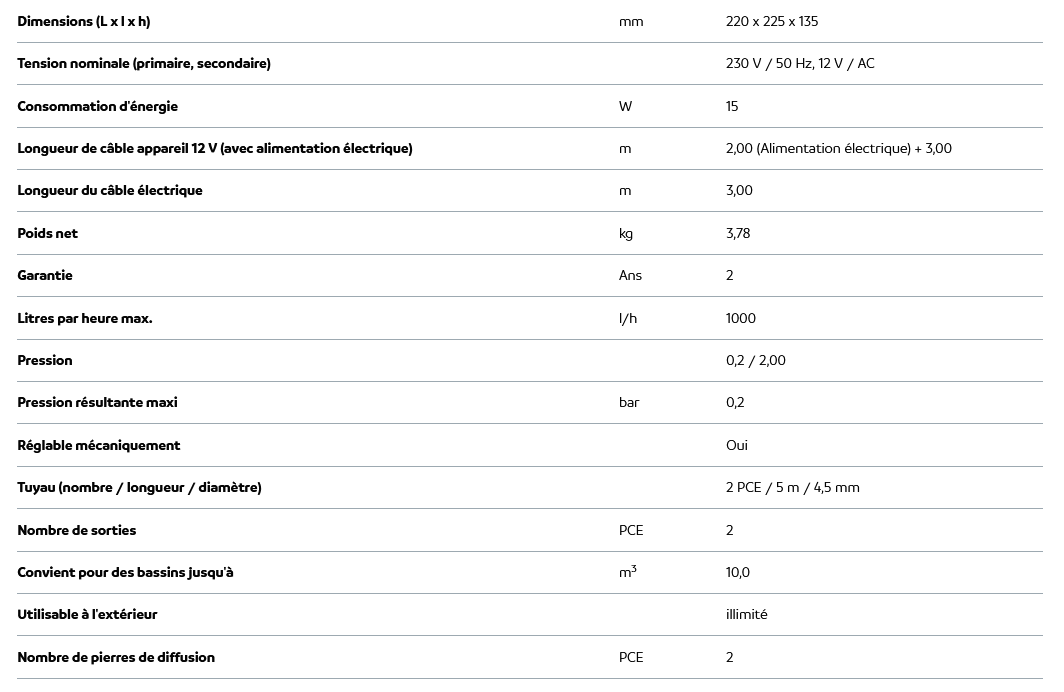
Task: Click the "Litres par heure max." label
Action: pos(85,318)
